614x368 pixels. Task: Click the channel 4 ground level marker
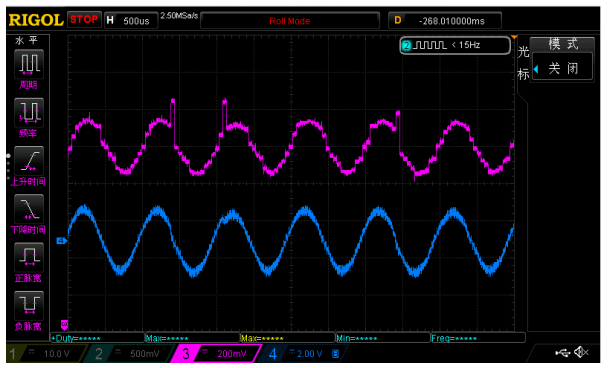61,241
